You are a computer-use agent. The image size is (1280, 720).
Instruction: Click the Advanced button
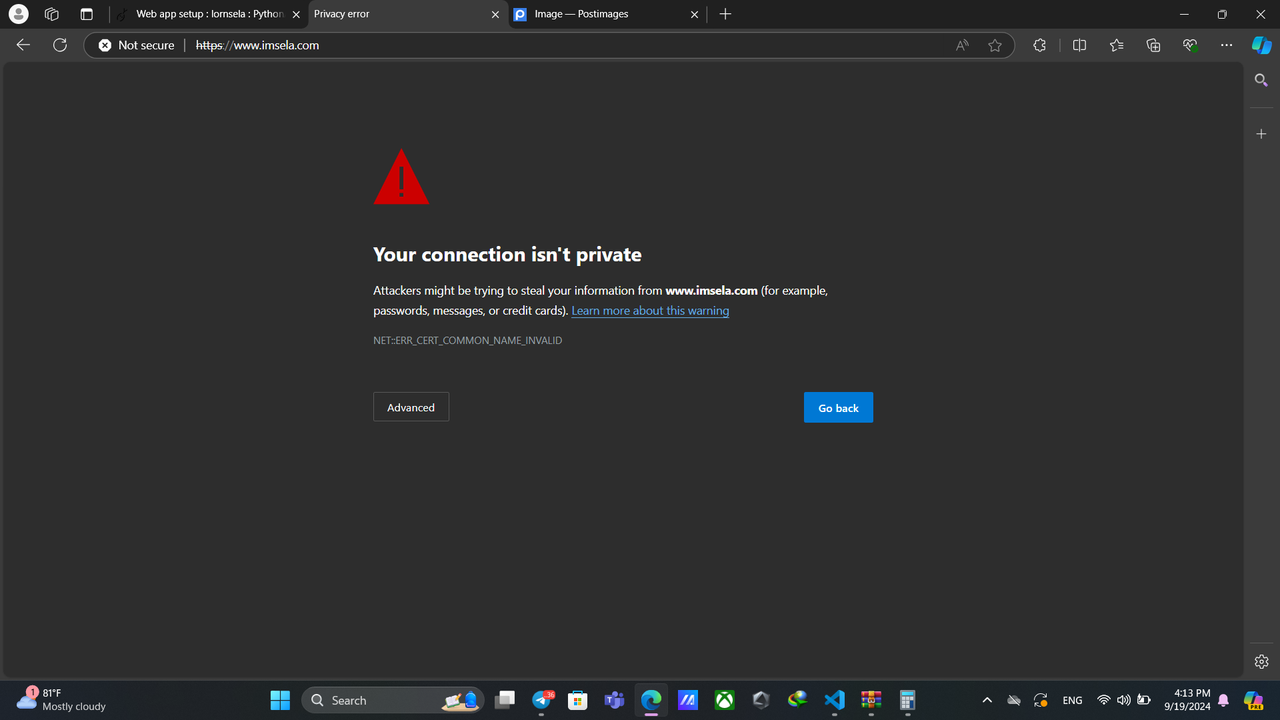click(410, 407)
